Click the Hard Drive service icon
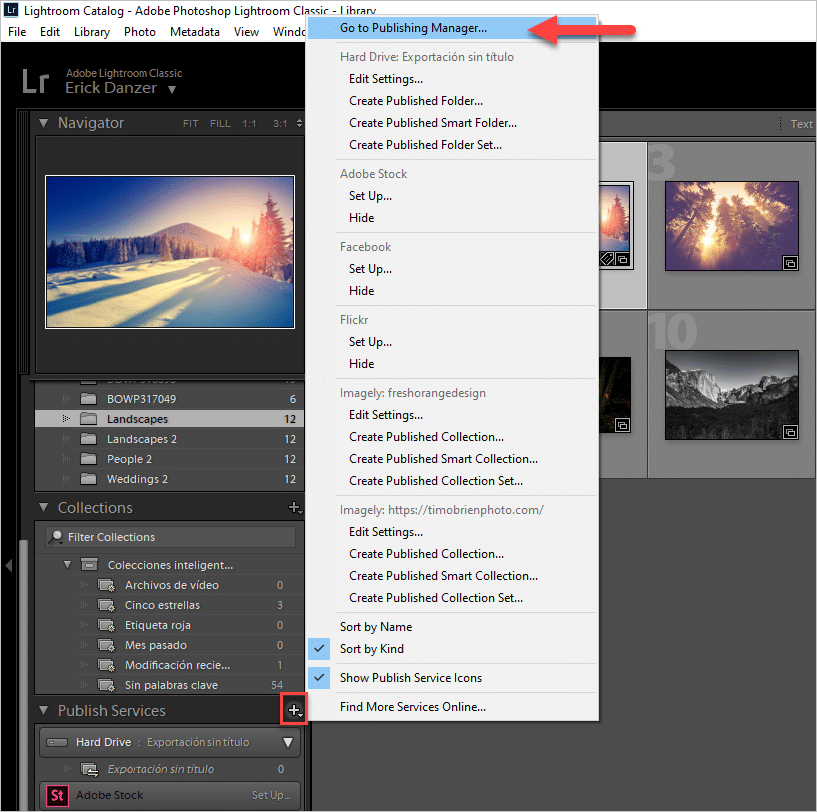817x812 pixels. click(57, 742)
